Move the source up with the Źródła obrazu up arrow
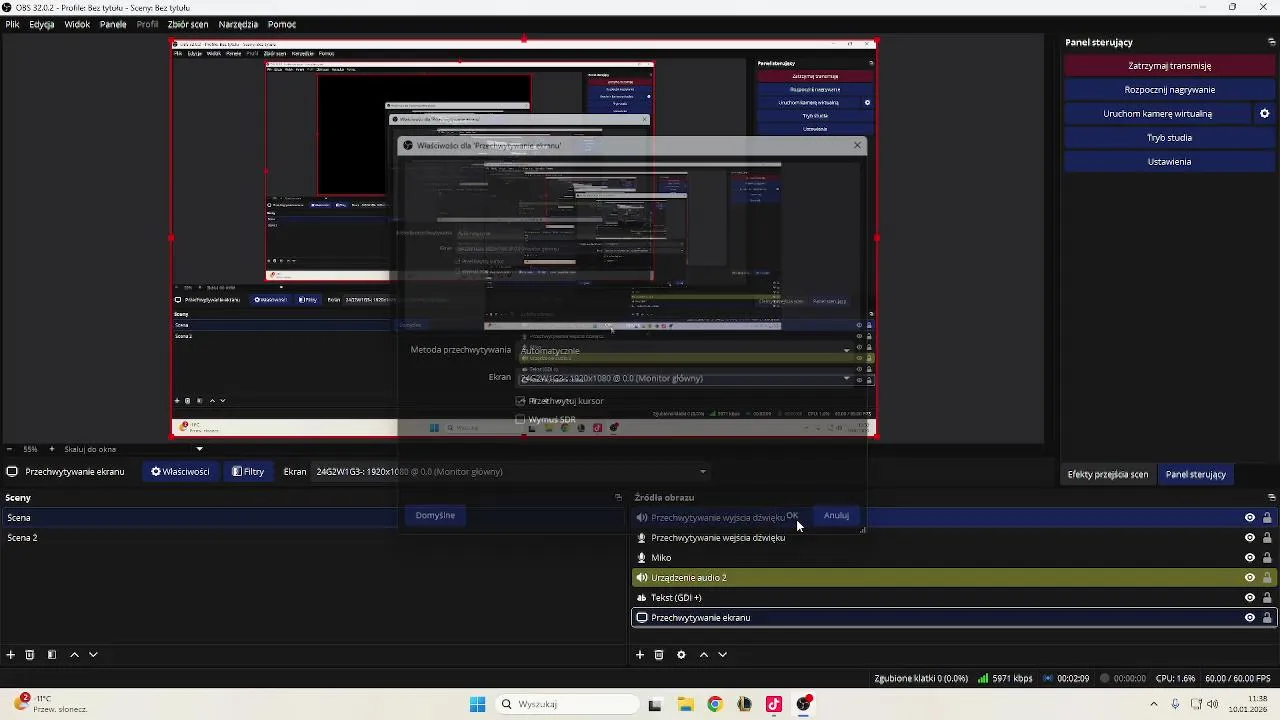This screenshot has height=720, width=1280. click(x=704, y=655)
